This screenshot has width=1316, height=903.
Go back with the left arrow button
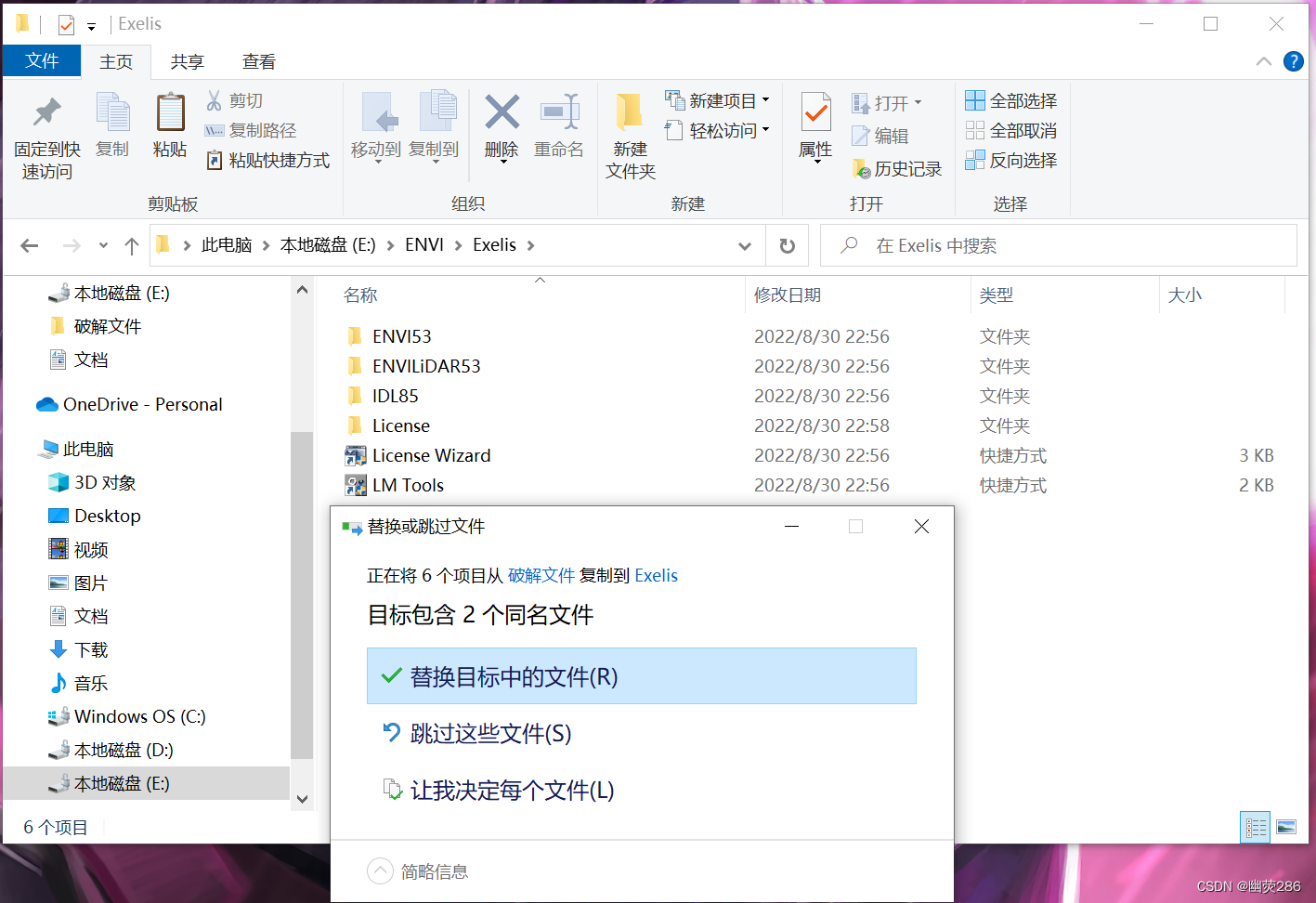pos(30,245)
